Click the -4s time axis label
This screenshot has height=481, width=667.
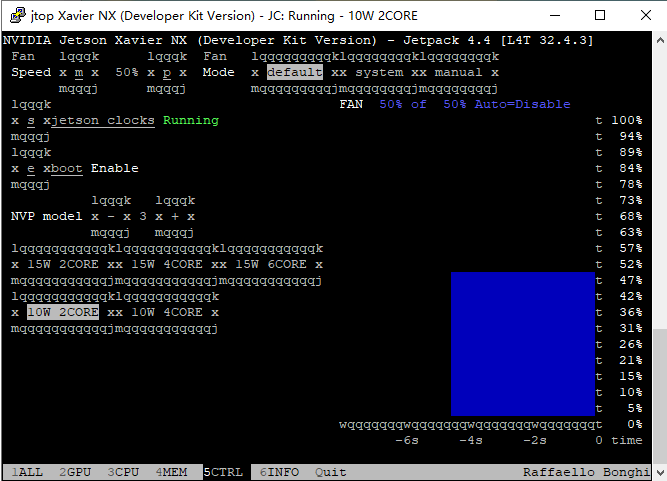[x=471, y=440]
